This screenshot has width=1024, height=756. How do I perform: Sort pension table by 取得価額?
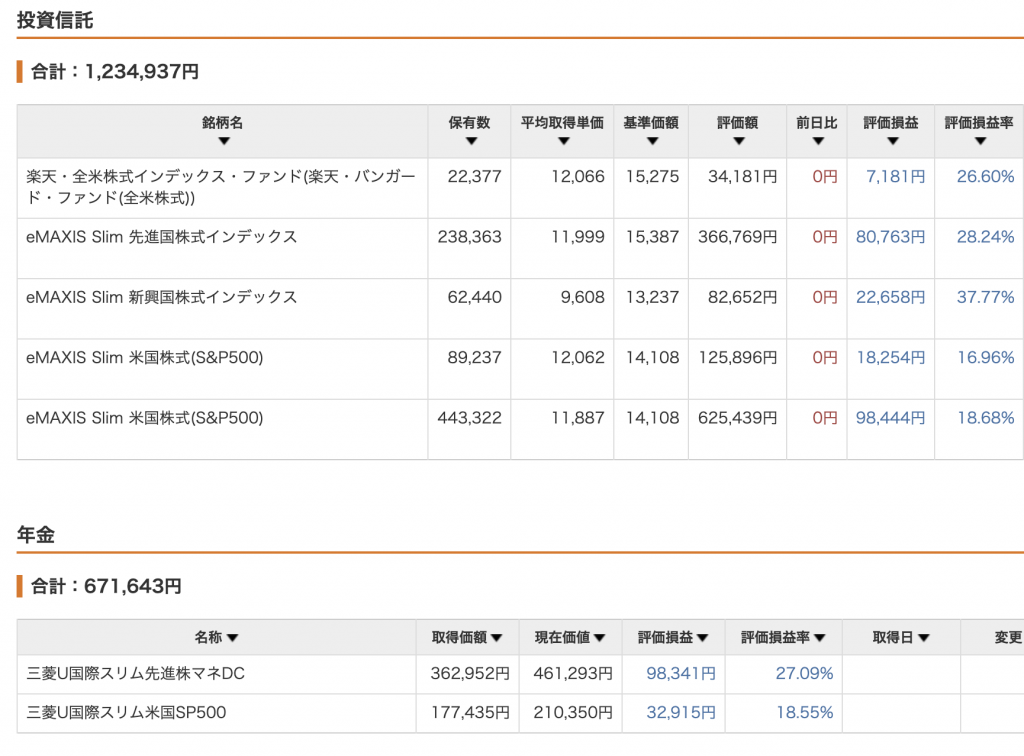click(496, 638)
